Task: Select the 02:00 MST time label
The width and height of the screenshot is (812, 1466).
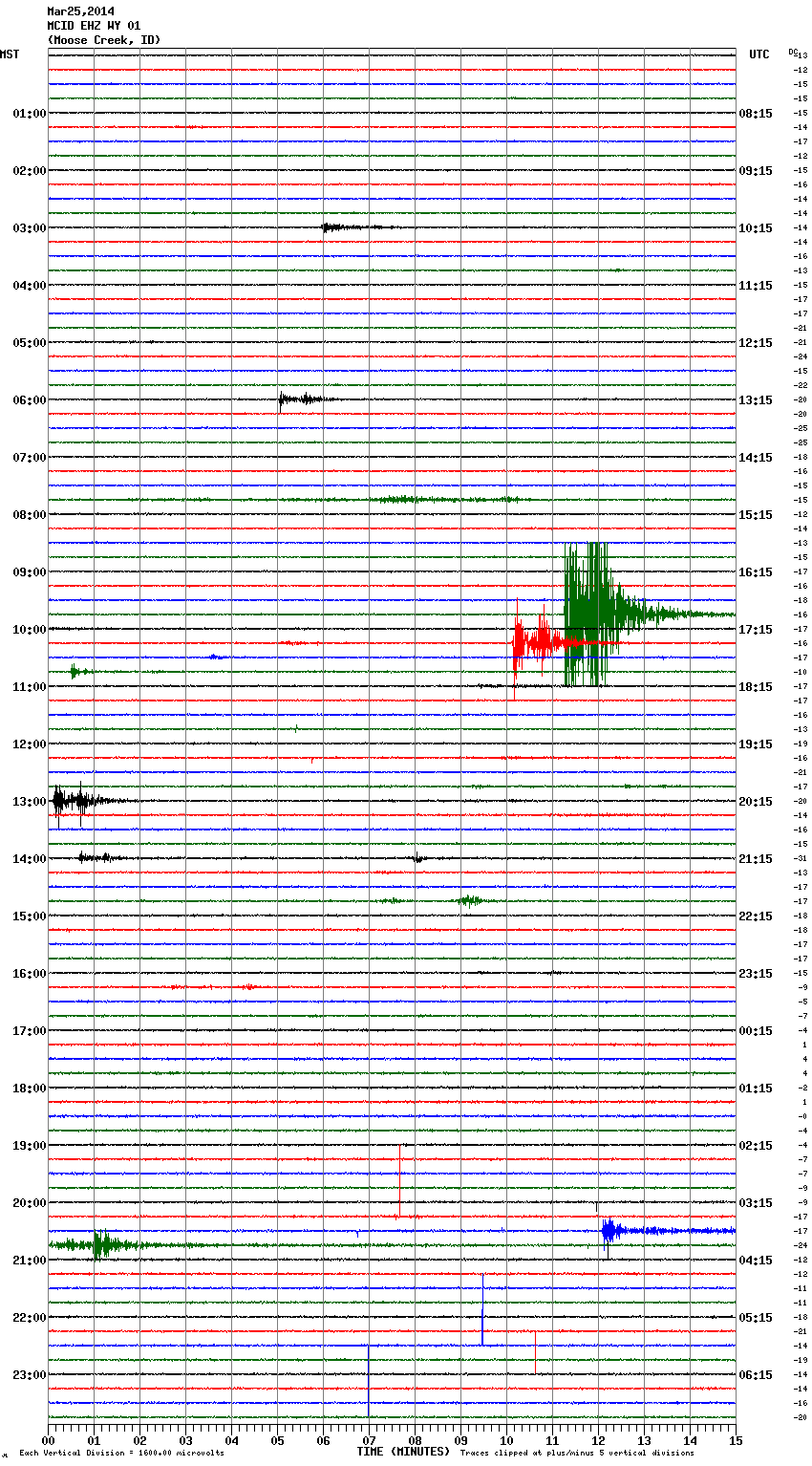Action: coord(29,171)
